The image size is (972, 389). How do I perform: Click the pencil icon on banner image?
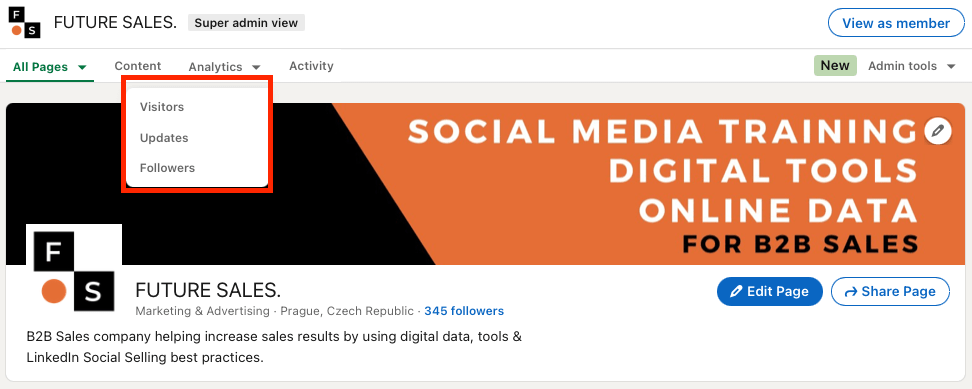(937, 131)
